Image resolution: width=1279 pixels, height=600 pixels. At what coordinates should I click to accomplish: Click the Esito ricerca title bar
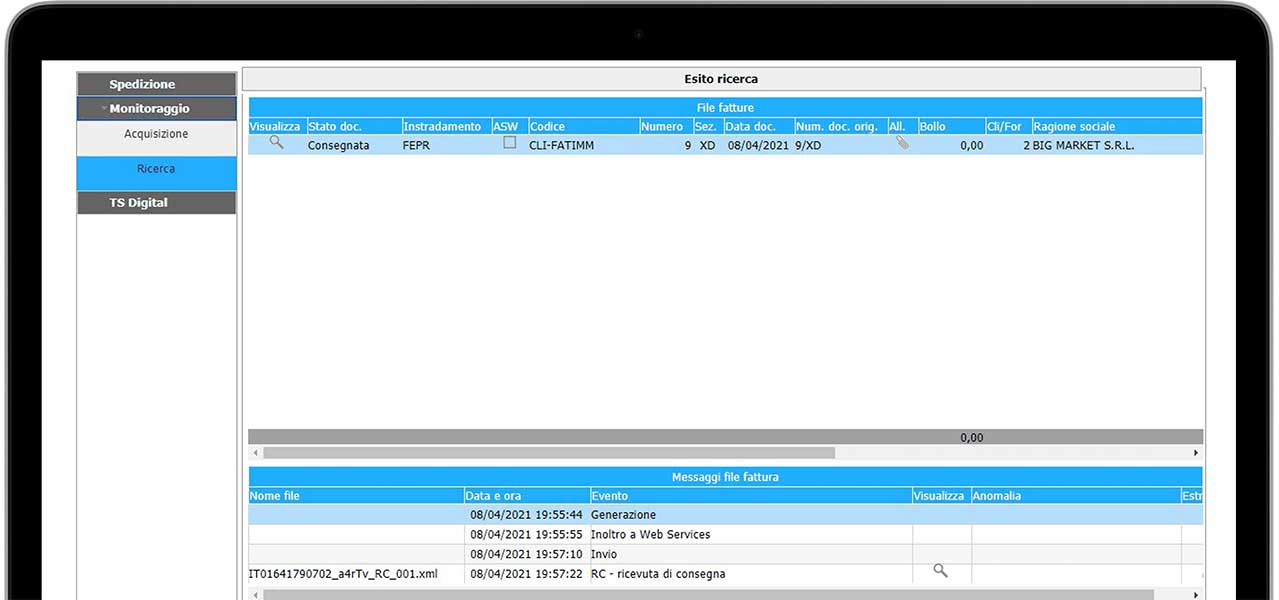click(x=721, y=79)
